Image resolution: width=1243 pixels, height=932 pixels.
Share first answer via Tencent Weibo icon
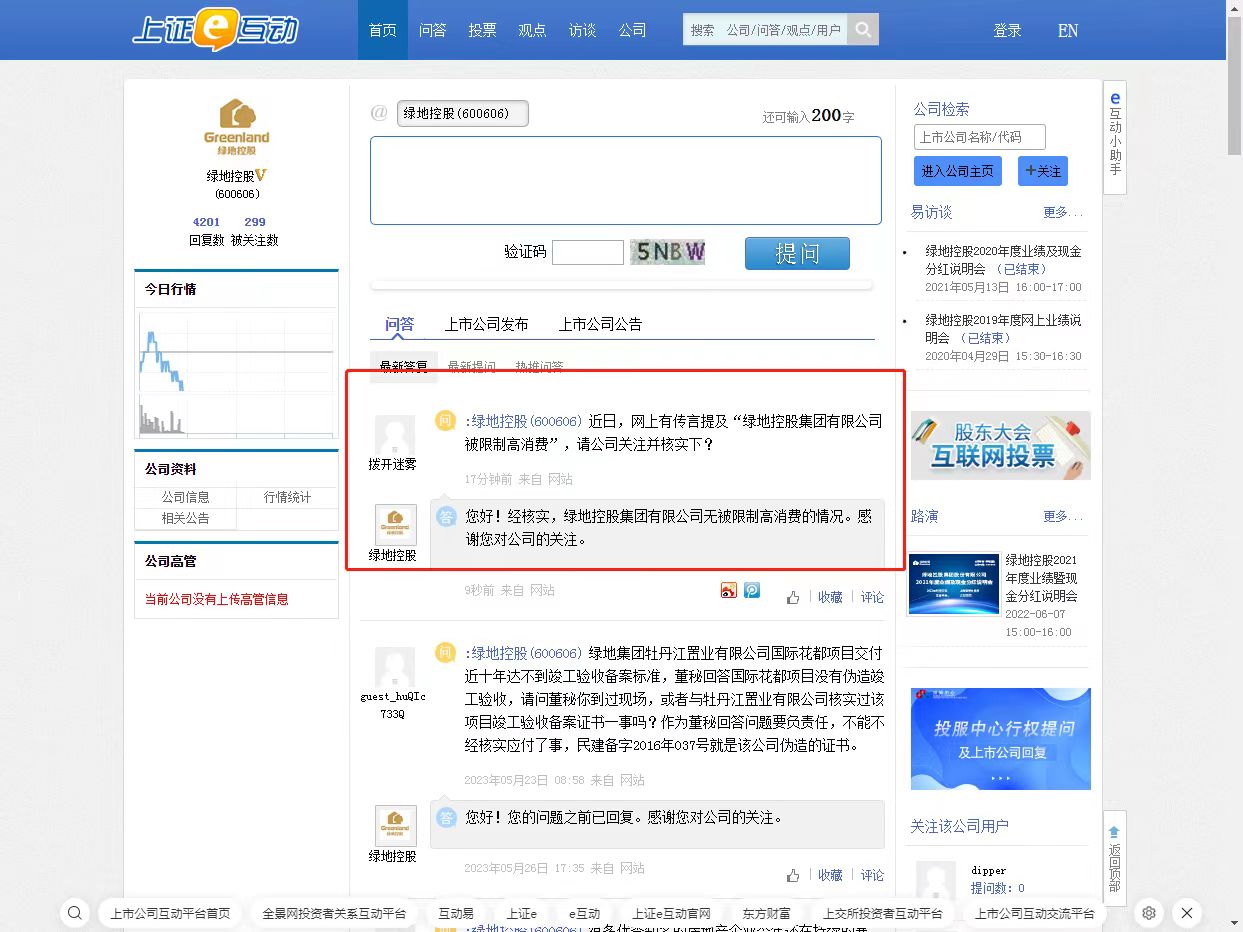(752, 591)
